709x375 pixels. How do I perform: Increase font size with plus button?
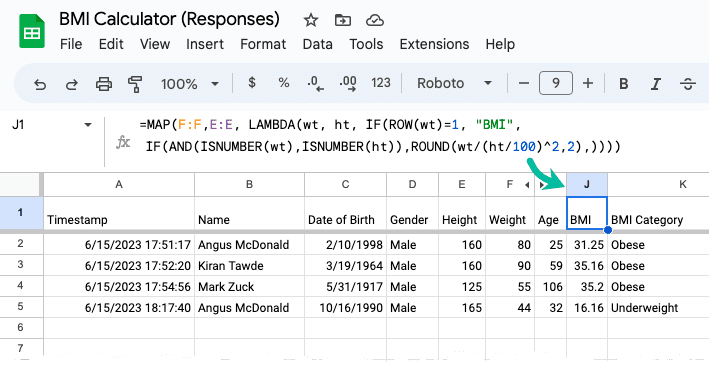coord(588,83)
